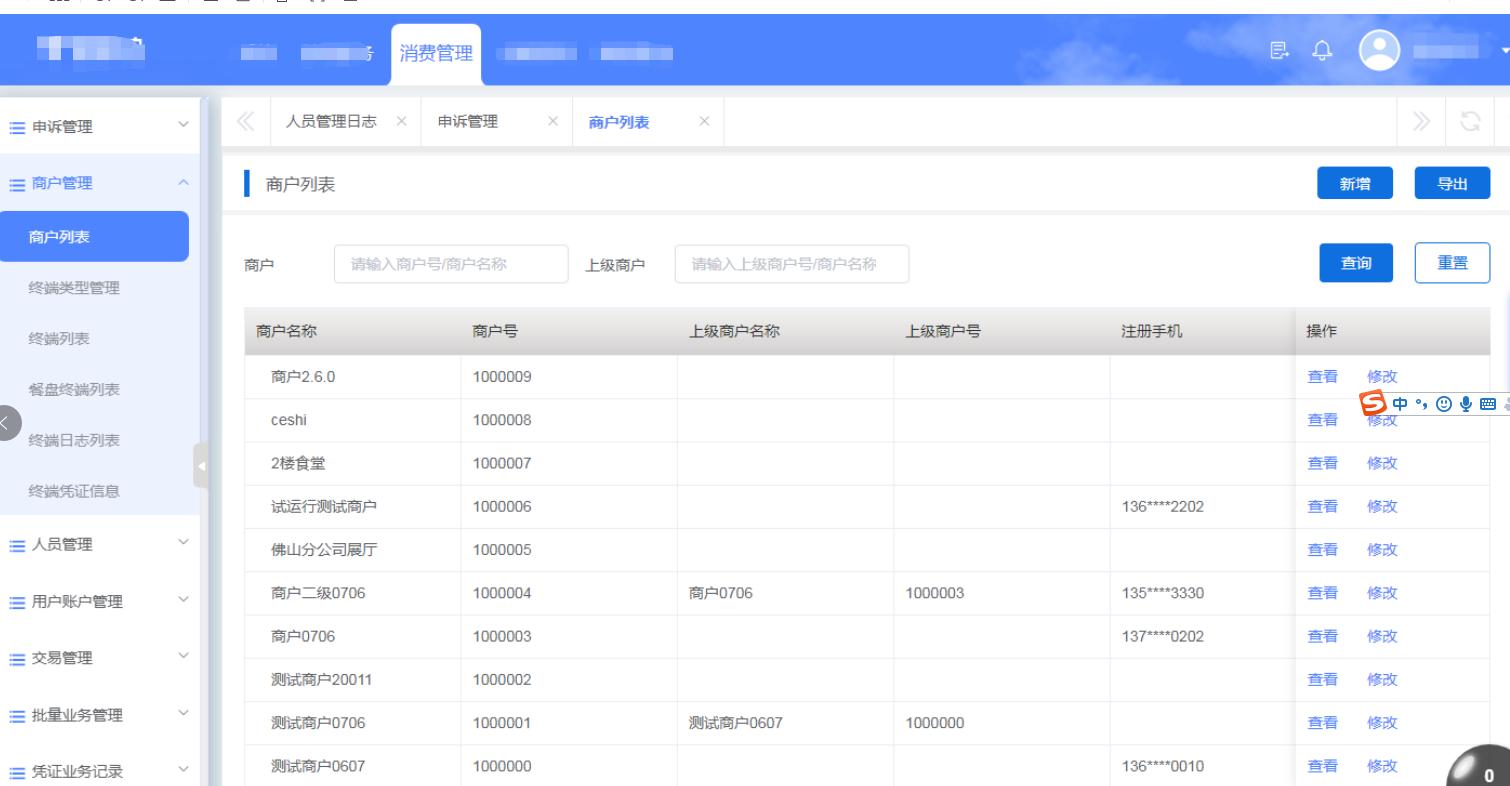Collapse the 商户管理 sidebar menu
The image size is (1510, 786).
pos(100,183)
